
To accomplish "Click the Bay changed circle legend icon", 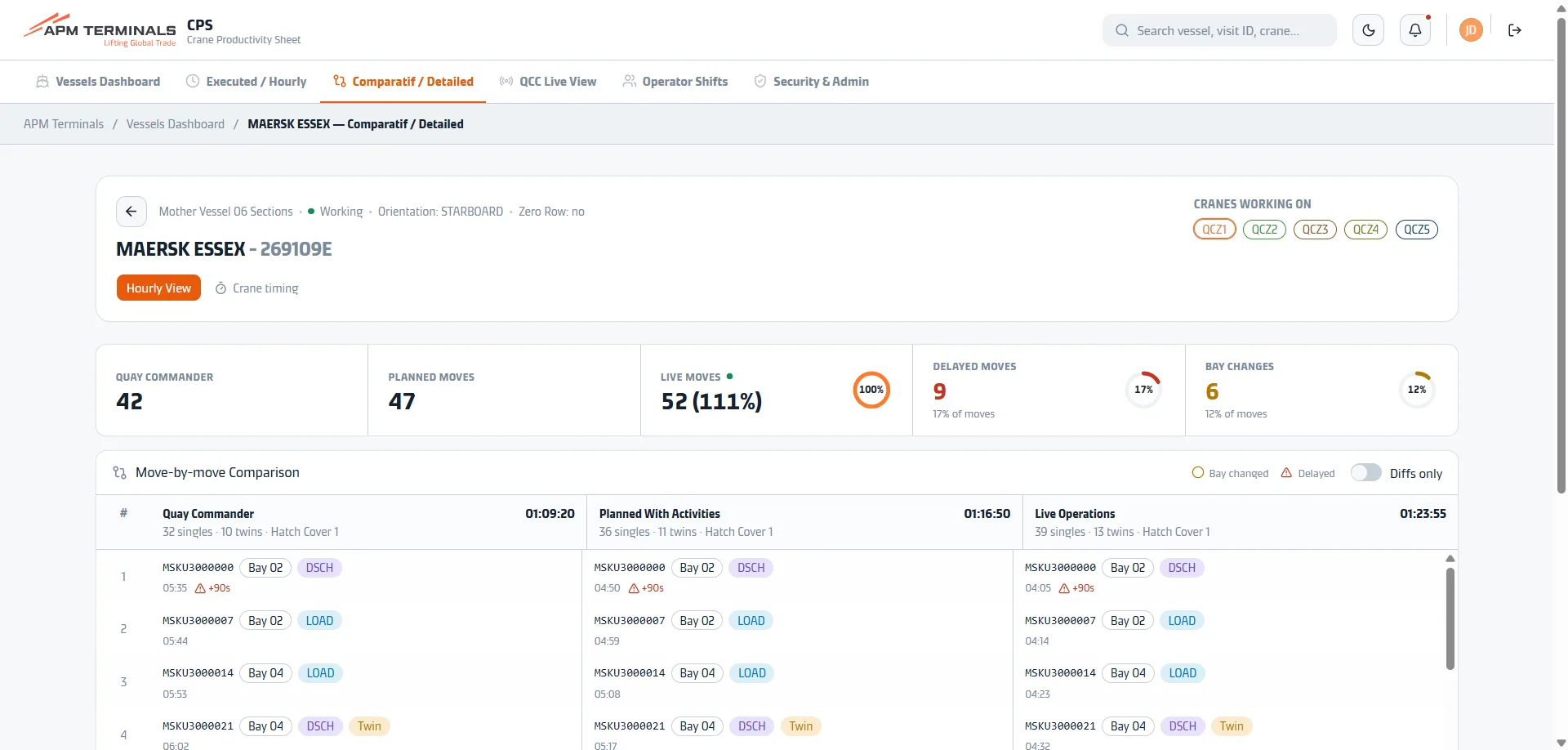I will point(1198,473).
